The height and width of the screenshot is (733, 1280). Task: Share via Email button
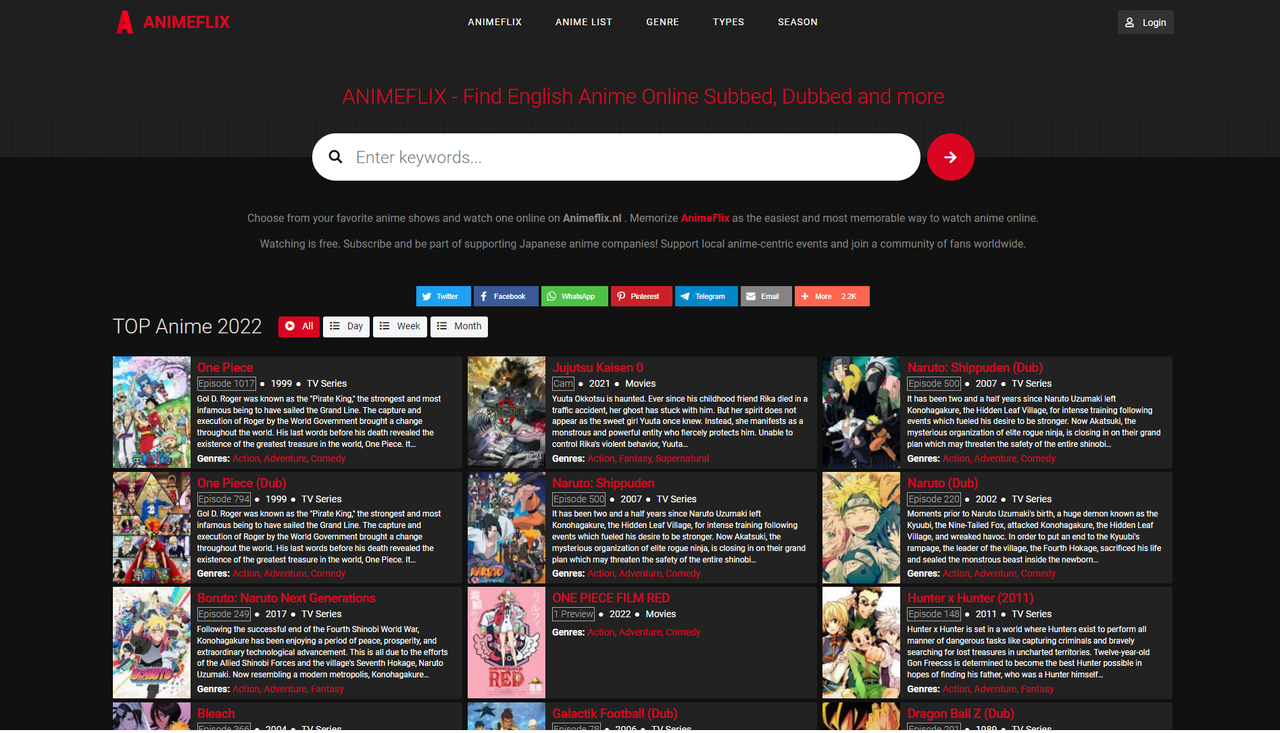(766, 296)
